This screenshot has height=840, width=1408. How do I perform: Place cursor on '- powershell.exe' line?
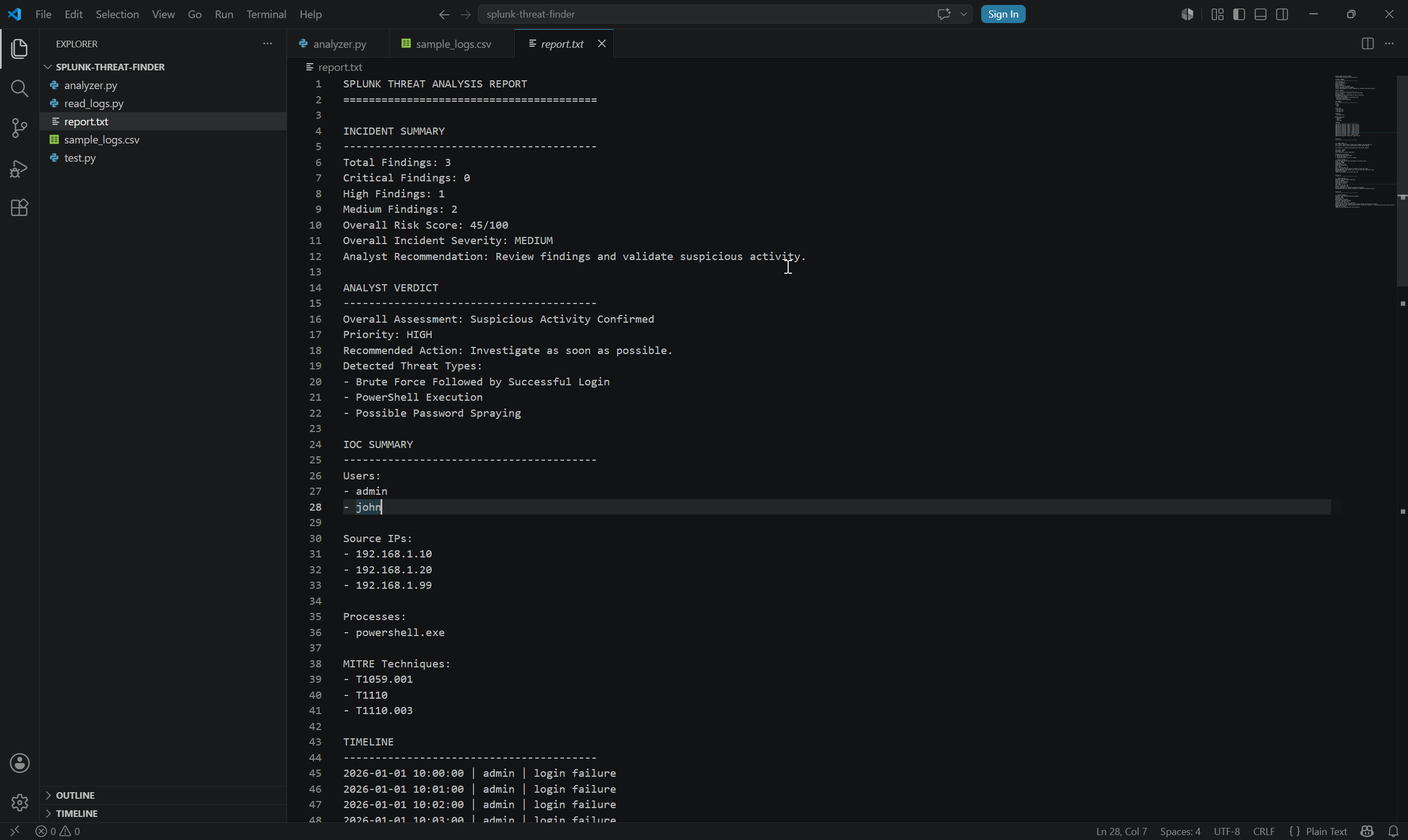point(393,633)
